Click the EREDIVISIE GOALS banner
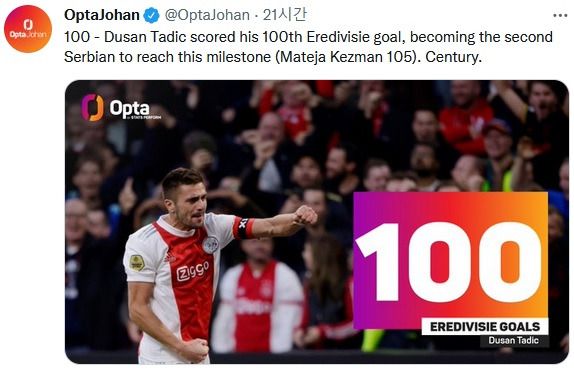This screenshot has width=574, height=373. click(485, 327)
